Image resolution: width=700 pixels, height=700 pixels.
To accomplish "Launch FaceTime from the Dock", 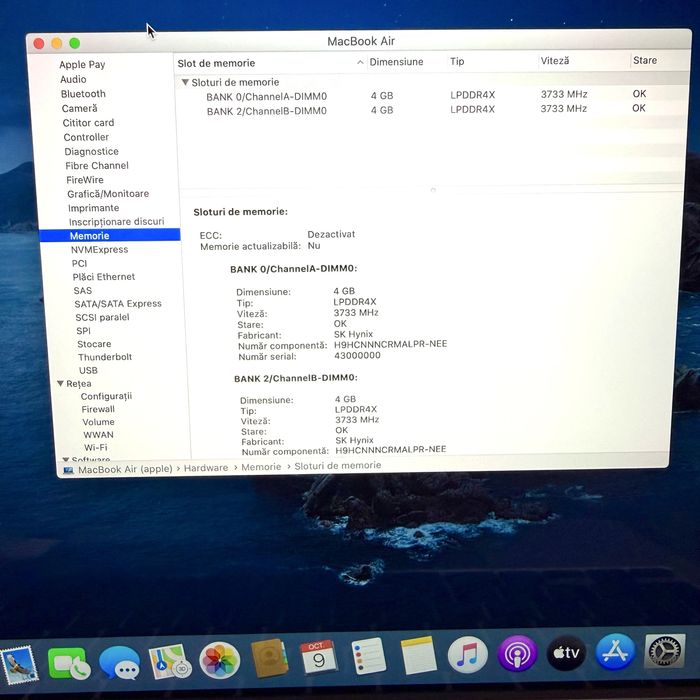I will (x=69, y=663).
